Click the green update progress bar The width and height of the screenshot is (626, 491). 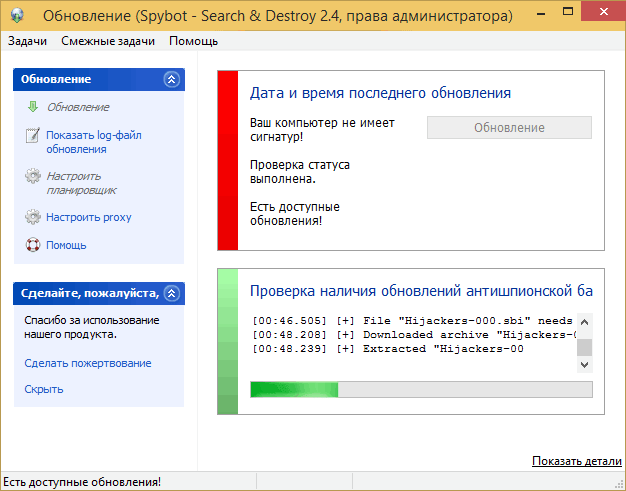(x=421, y=390)
